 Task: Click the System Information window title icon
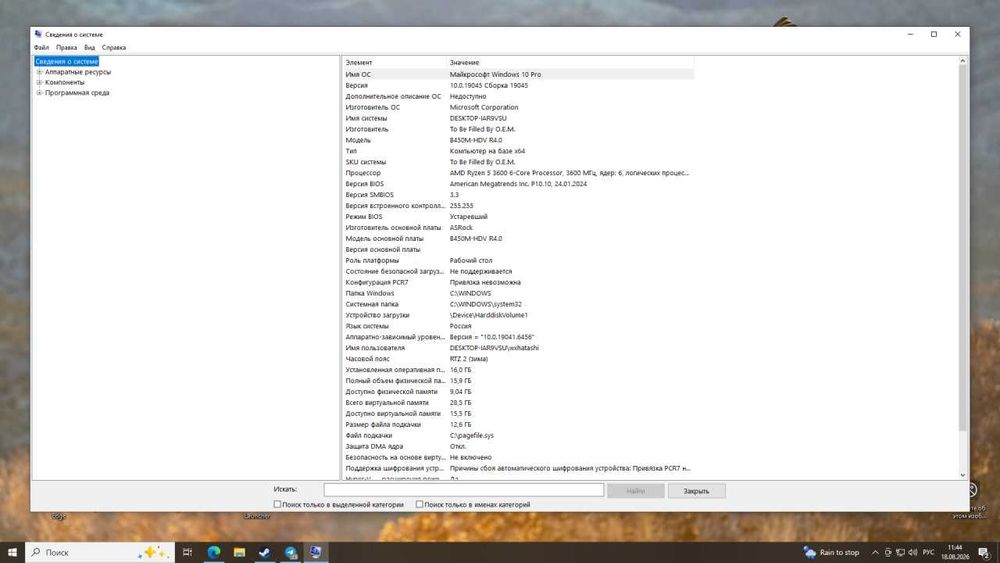tap(38, 34)
